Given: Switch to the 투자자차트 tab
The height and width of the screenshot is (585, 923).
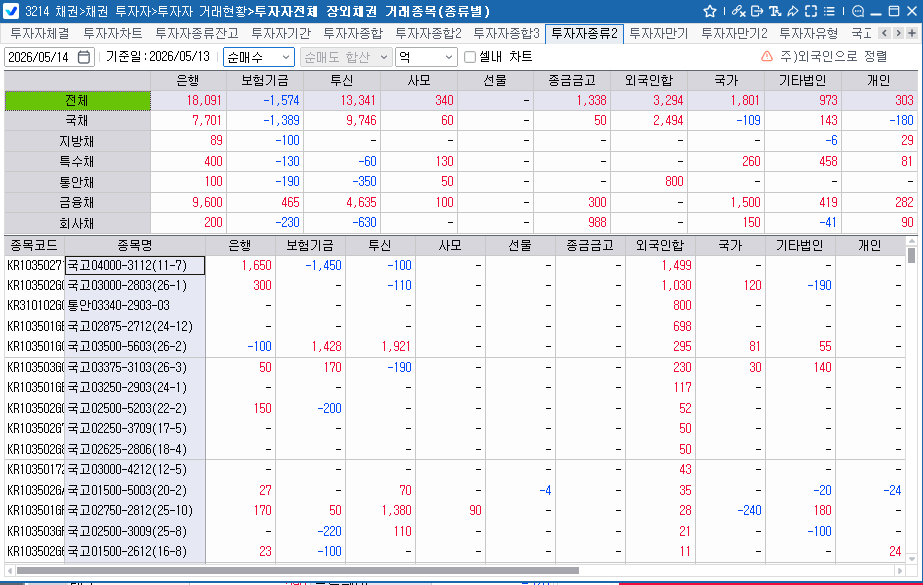Looking at the screenshot, I should click(x=112, y=34).
